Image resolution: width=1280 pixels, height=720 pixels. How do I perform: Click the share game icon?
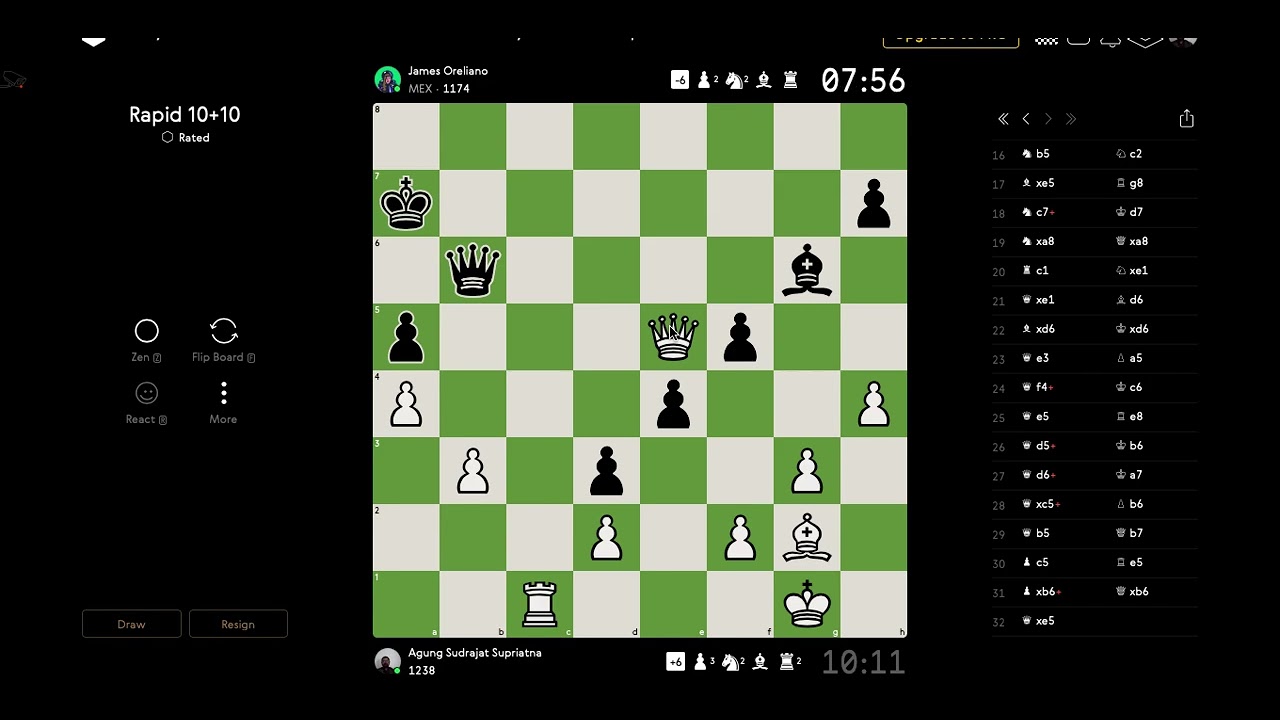pos(1186,119)
